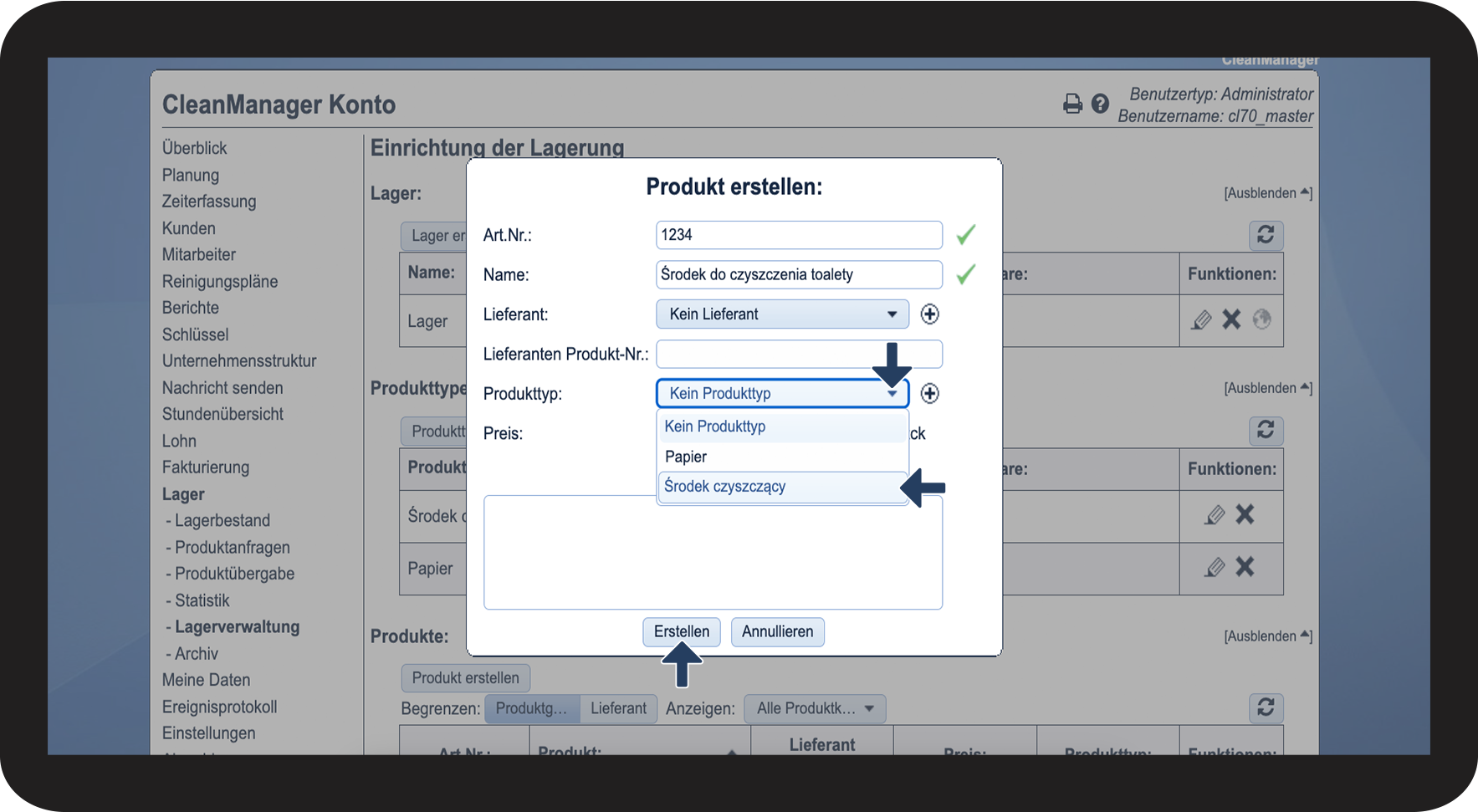1478x812 pixels.
Task: Collapse the Produkte section via Ausblenden
Action: tap(1268, 636)
